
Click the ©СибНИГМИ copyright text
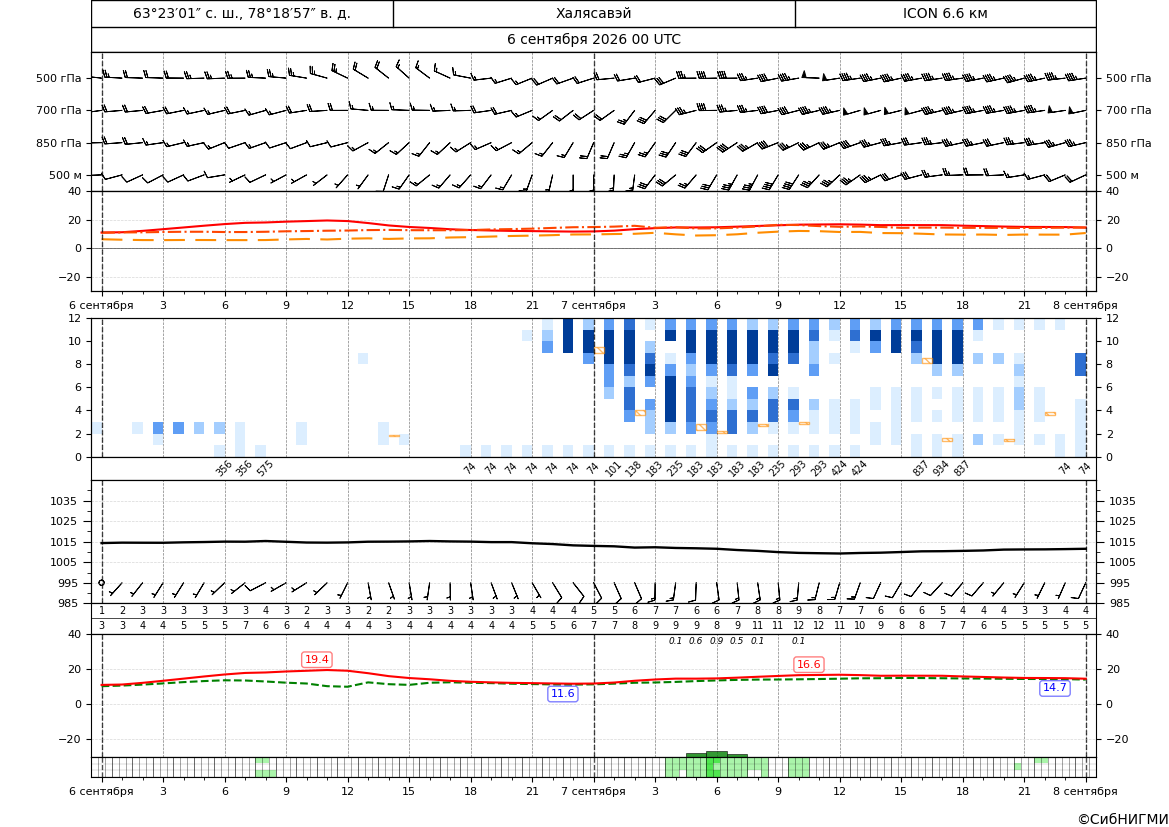tap(1123, 819)
